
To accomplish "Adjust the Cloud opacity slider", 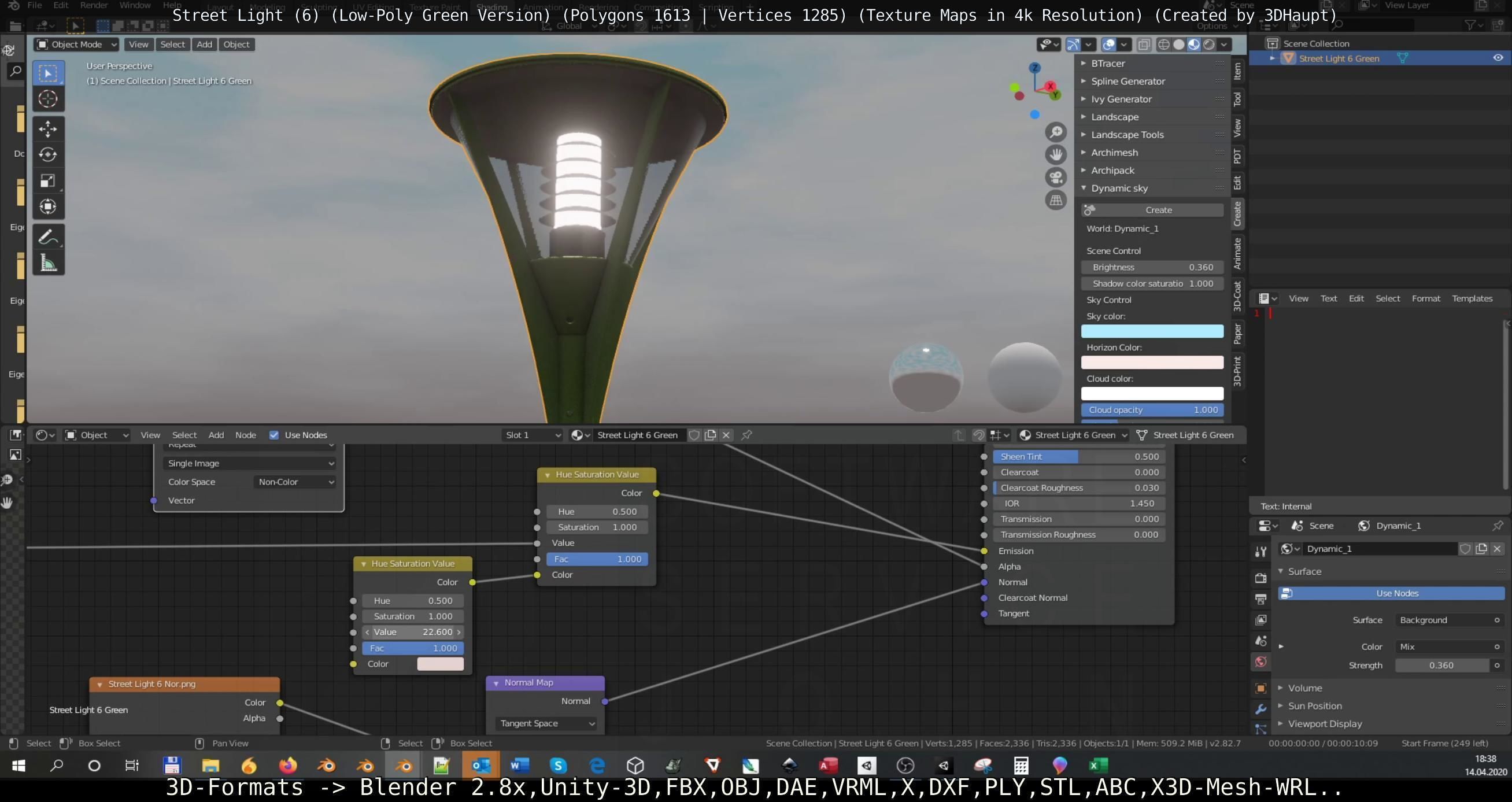I will [1152, 410].
